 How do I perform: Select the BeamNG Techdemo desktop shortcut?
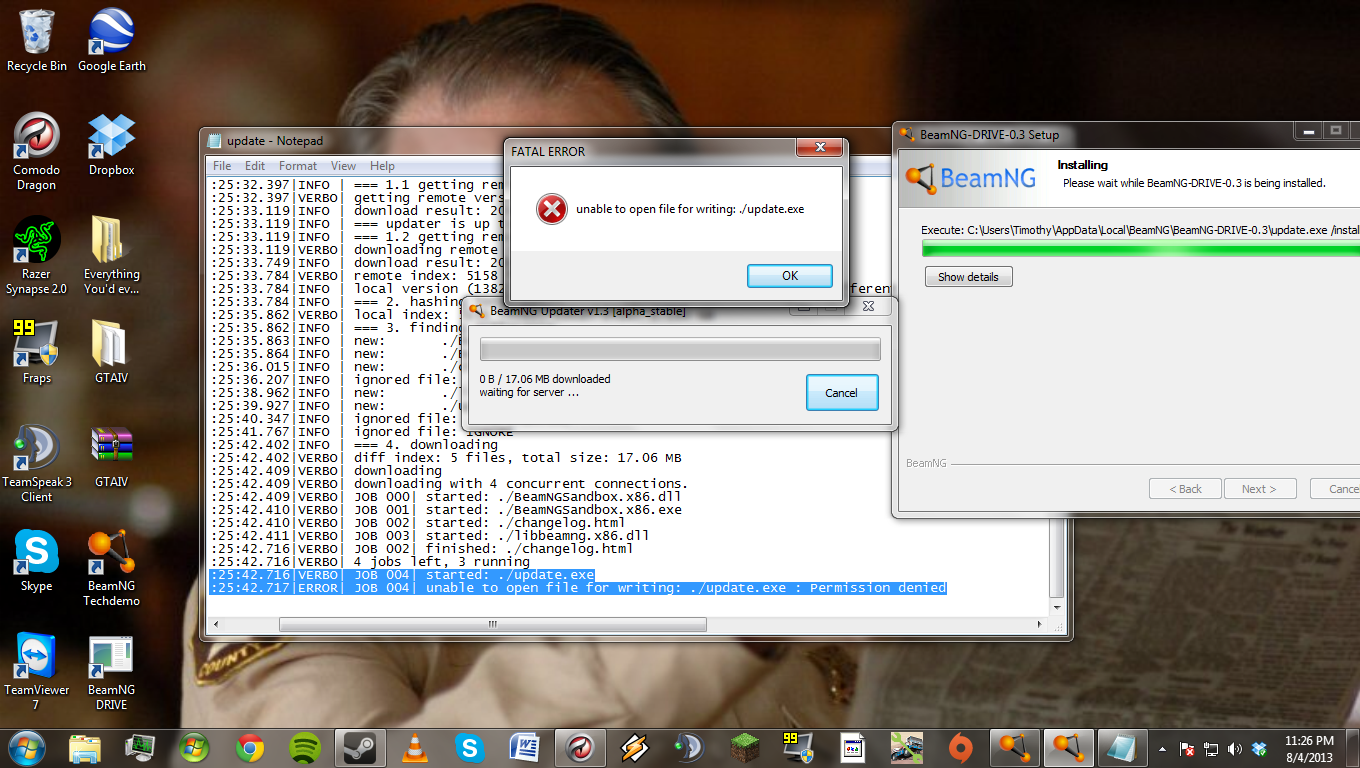pos(111,568)
